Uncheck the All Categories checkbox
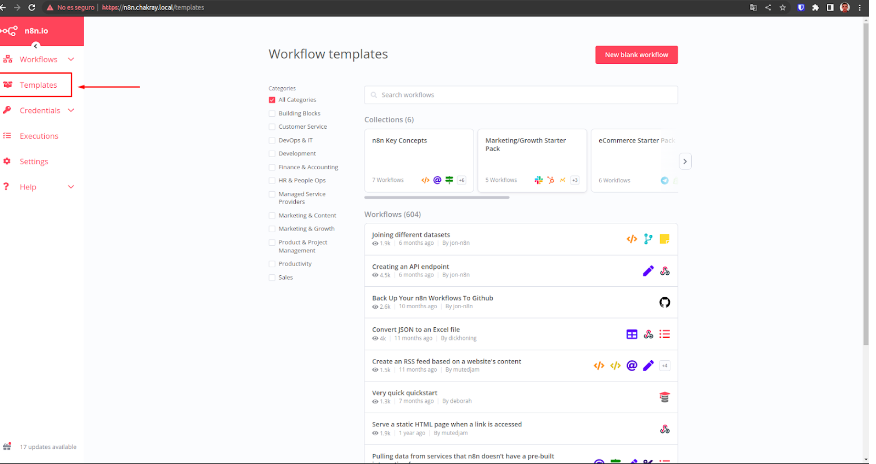The height and width of the screenshot is (464, 876). point(272,100)
